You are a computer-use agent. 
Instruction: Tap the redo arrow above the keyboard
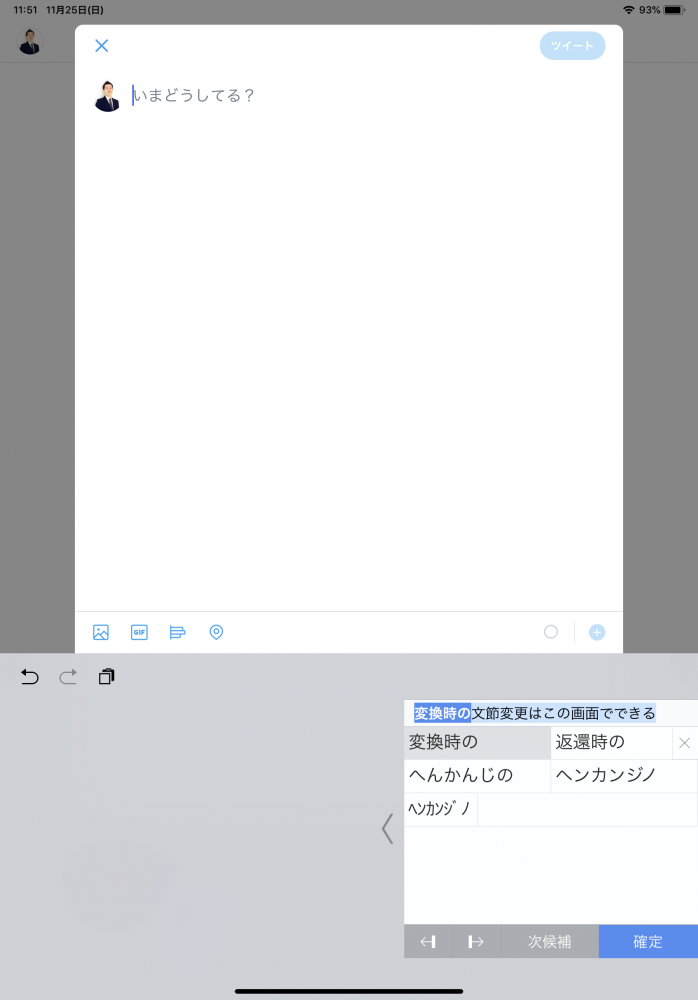click(68, 677)
